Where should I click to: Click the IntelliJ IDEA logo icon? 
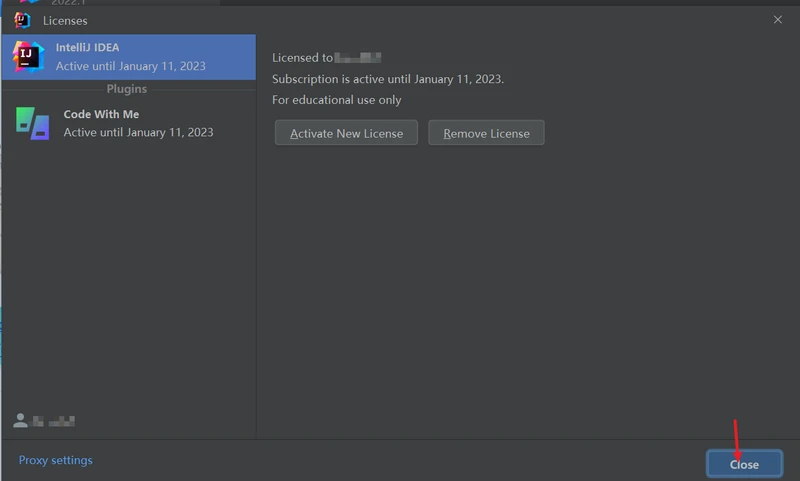pos(28,57)
